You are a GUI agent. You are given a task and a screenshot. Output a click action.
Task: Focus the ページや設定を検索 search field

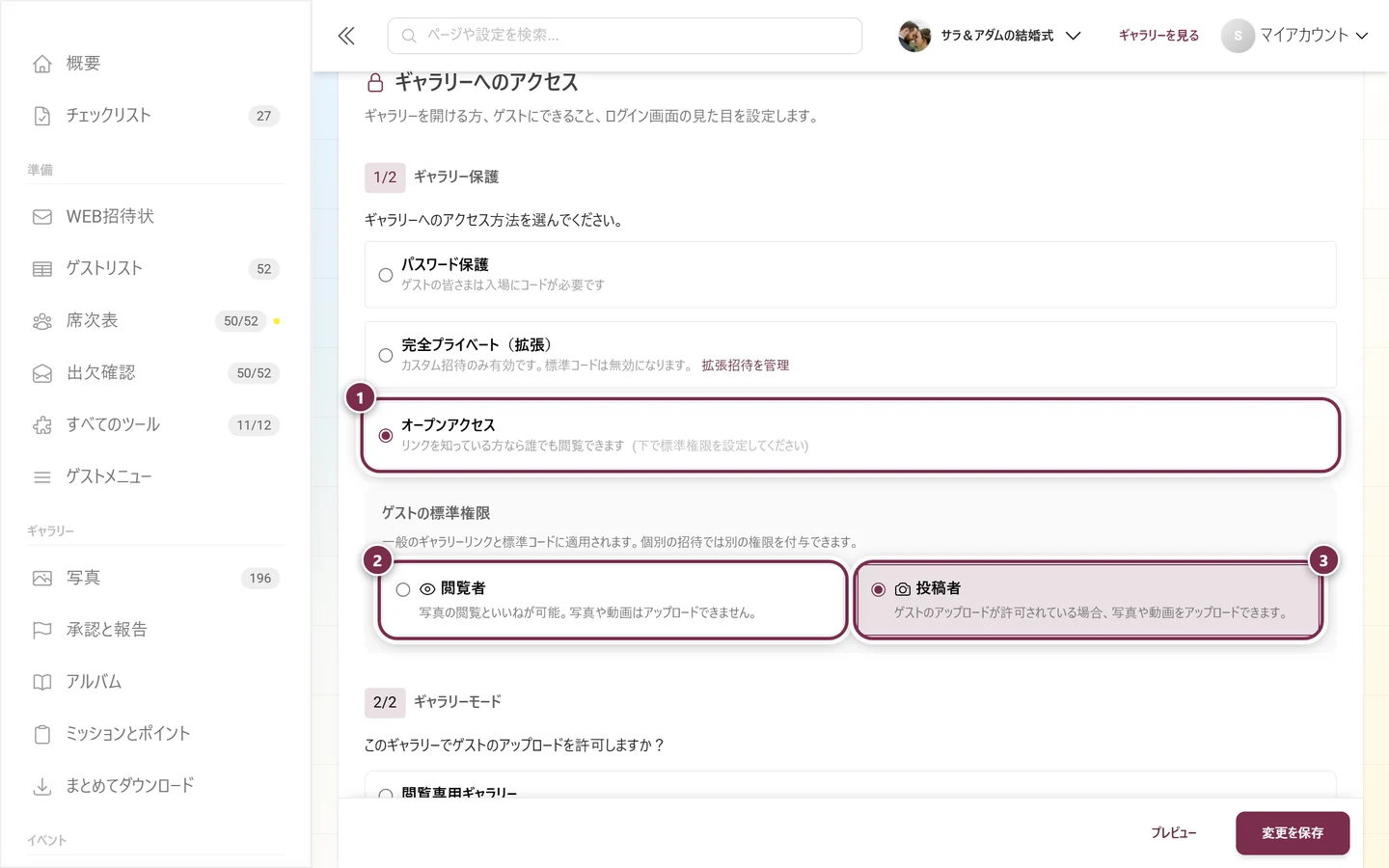click(x=625, y=36)
